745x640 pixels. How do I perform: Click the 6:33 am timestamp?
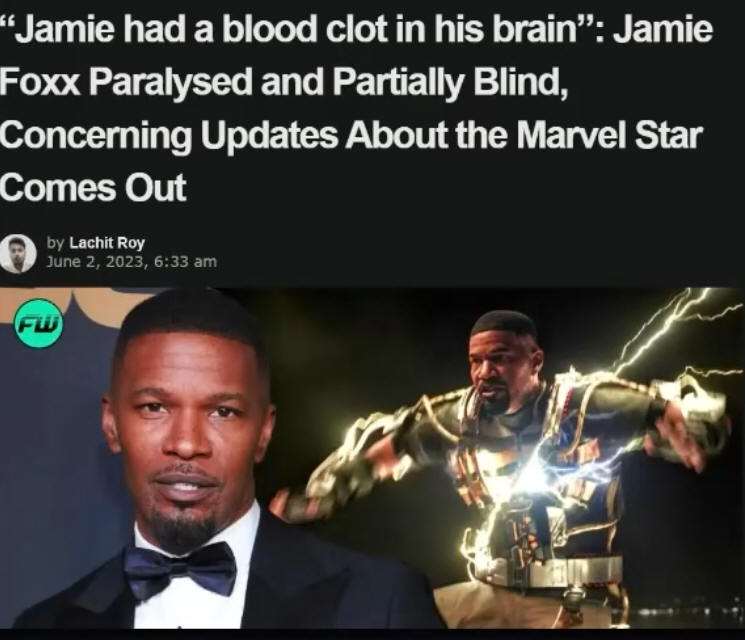[185, 262]
